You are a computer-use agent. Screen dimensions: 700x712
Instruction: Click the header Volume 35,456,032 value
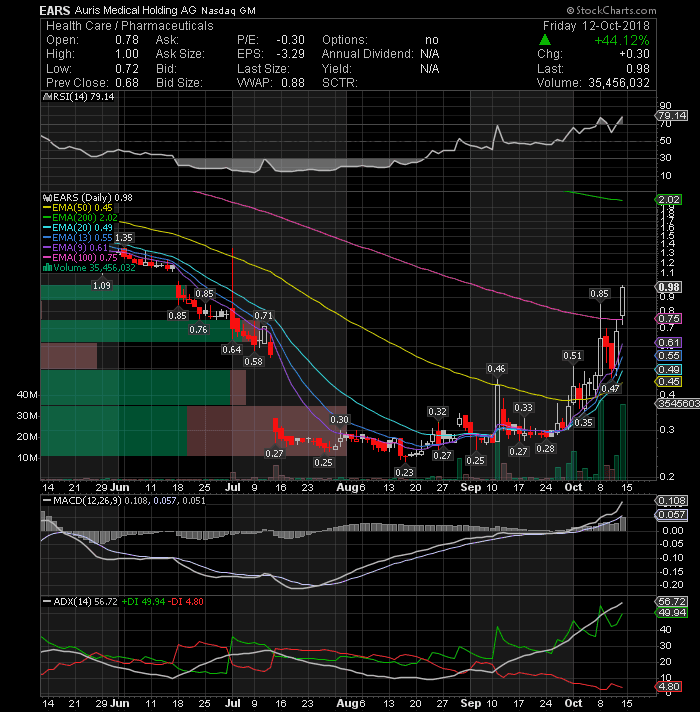[619, 83]
